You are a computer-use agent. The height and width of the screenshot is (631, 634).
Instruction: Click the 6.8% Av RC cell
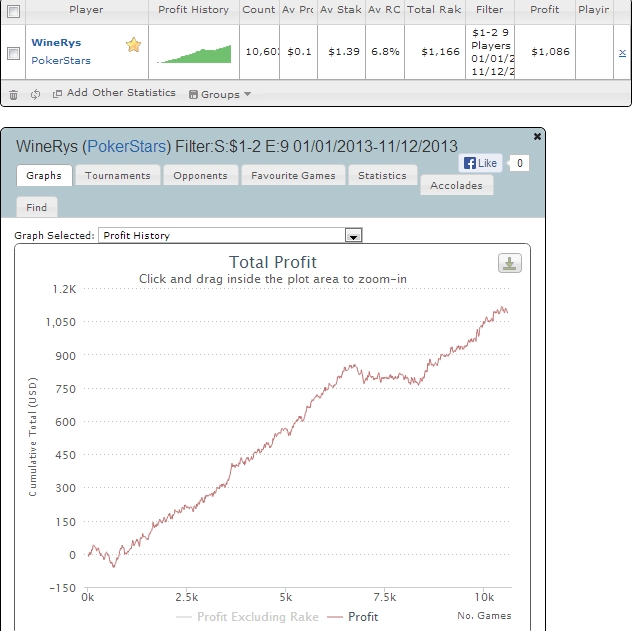(x=385, y=52)
